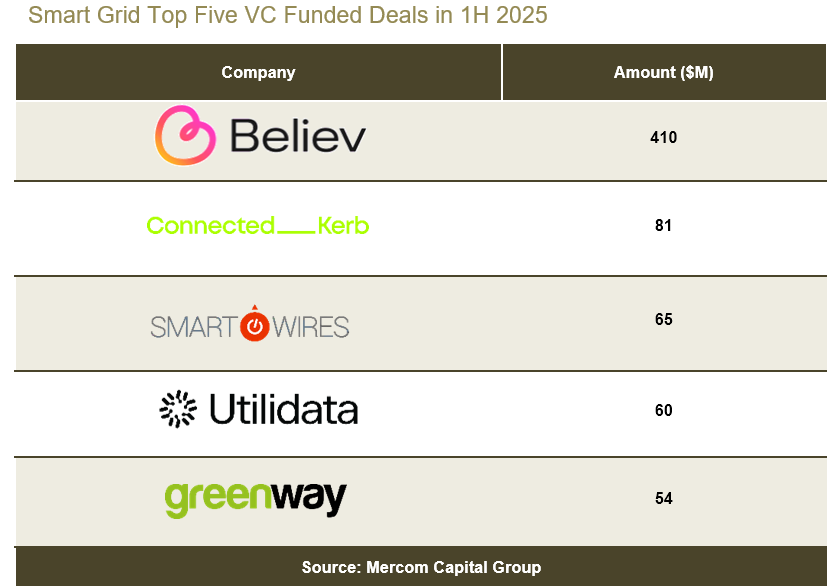Click the greenway logo
Viewport: 836px width, 587px height.
point(255,499)
